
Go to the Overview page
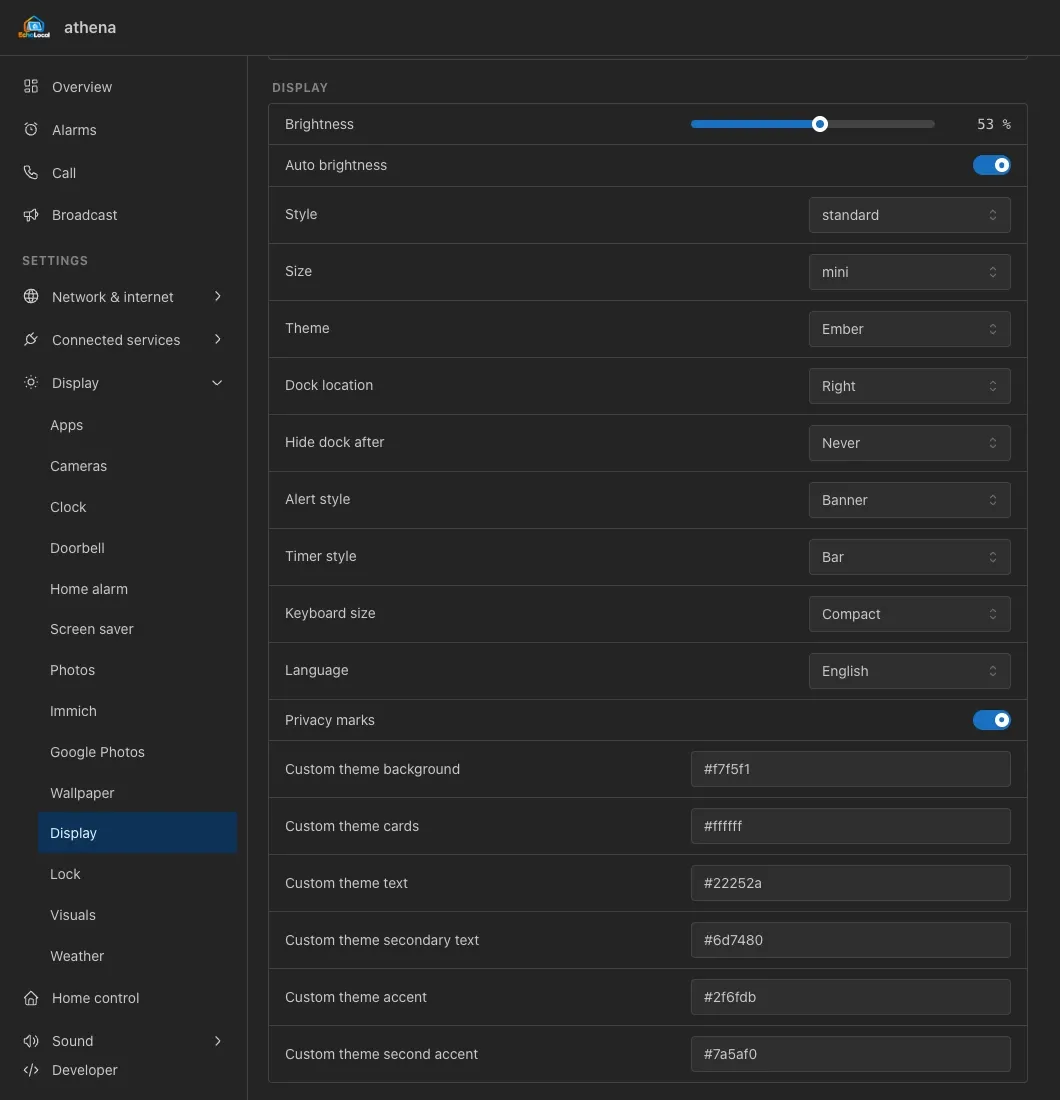[81, 87]
